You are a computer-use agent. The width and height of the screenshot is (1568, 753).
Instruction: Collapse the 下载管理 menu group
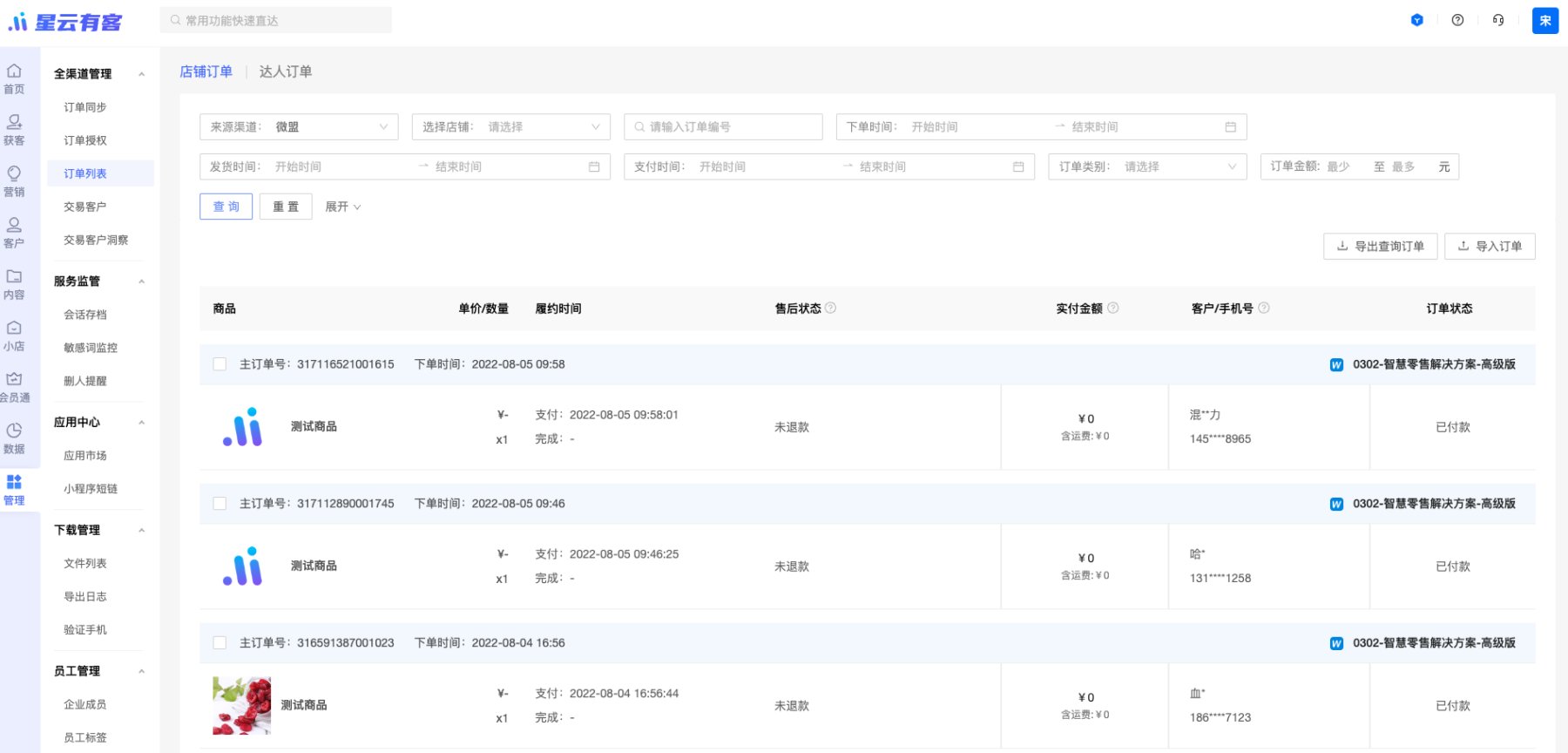141,531
